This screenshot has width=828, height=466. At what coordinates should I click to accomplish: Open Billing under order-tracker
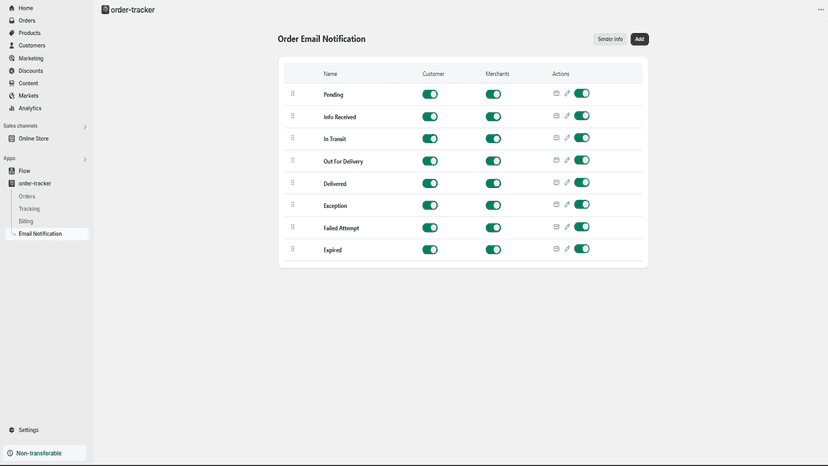pyautogui.click(x=26, y=221)
